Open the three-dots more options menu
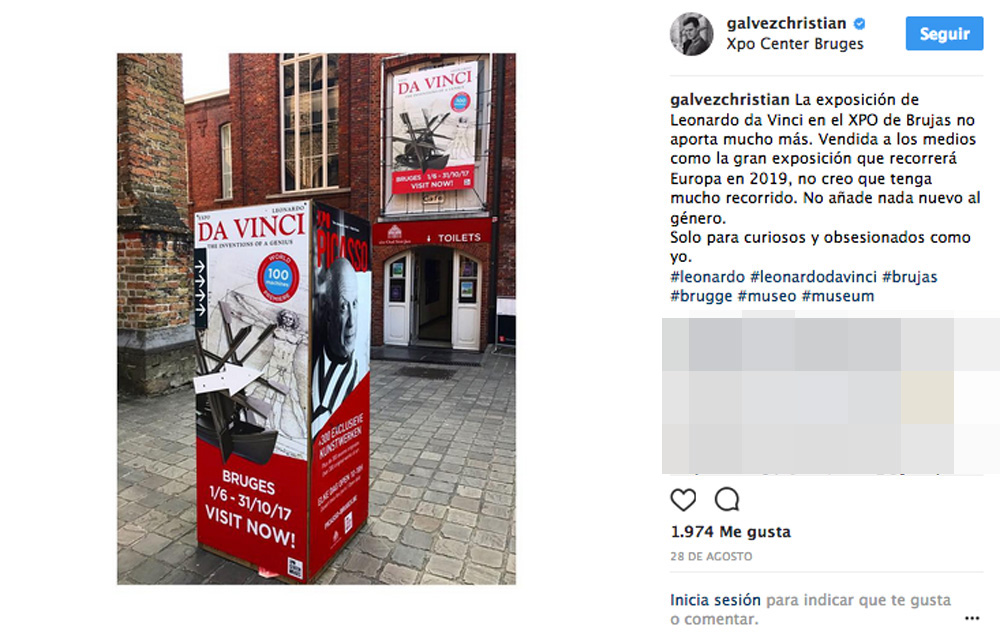Image resolution: width=1000 pixels, height=634 pixels. coord(972,618)
